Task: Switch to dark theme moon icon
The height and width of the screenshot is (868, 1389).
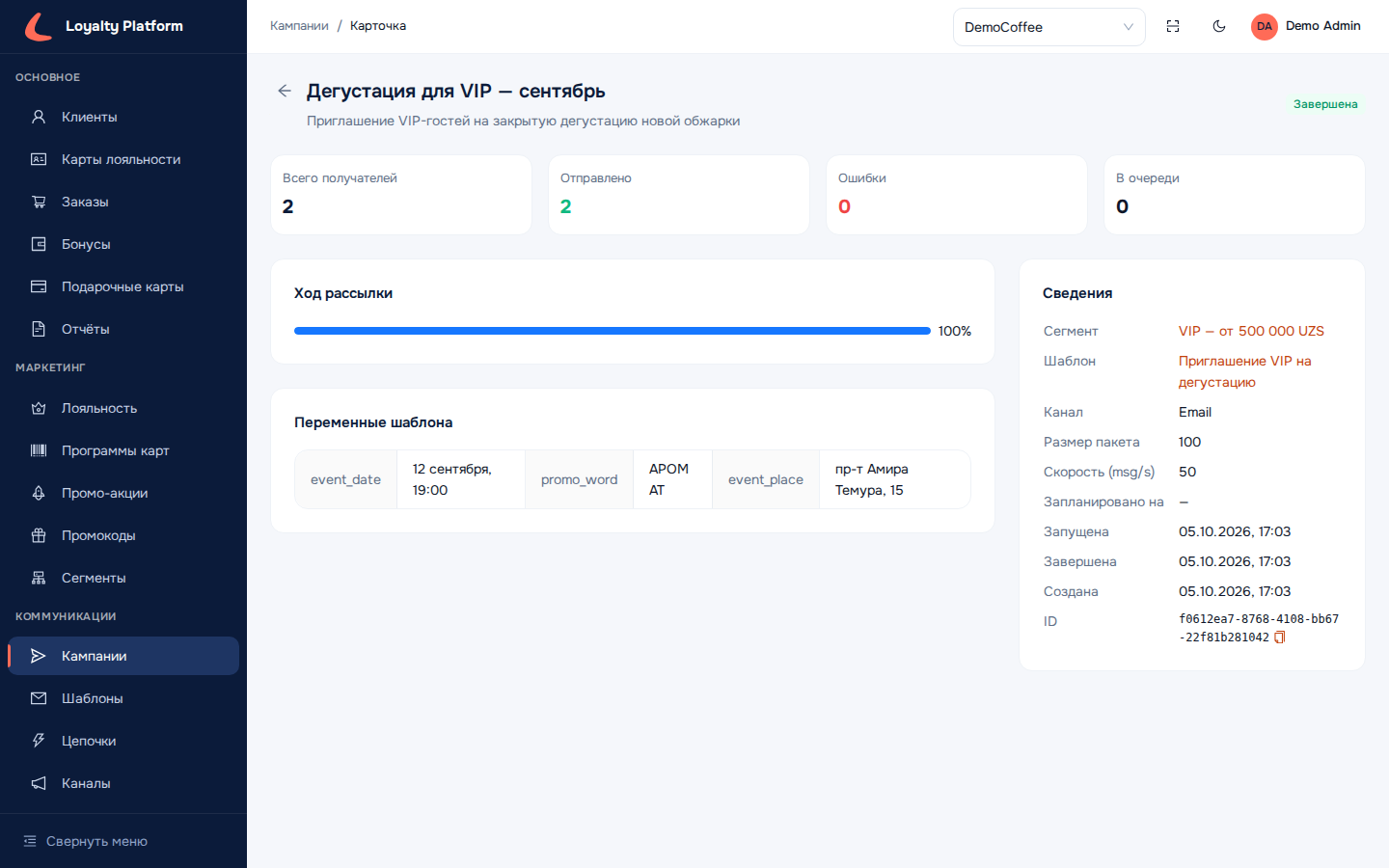Action: 1219,26
